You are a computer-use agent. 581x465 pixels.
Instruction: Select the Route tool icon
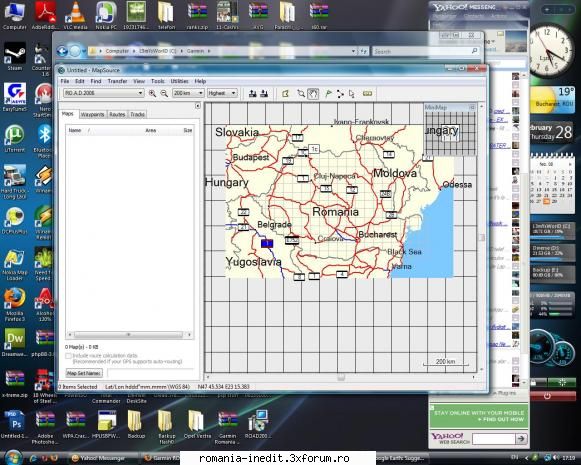tap(340, 93)
